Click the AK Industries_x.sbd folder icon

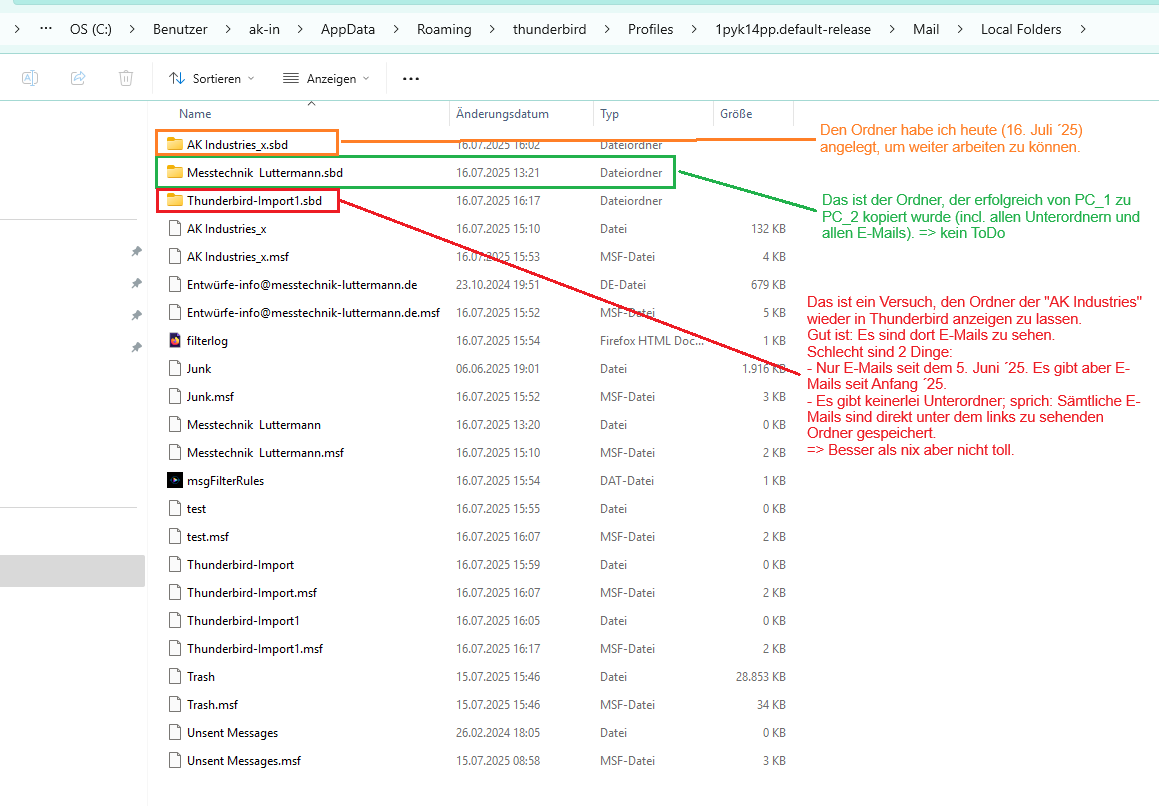[175, 144]
